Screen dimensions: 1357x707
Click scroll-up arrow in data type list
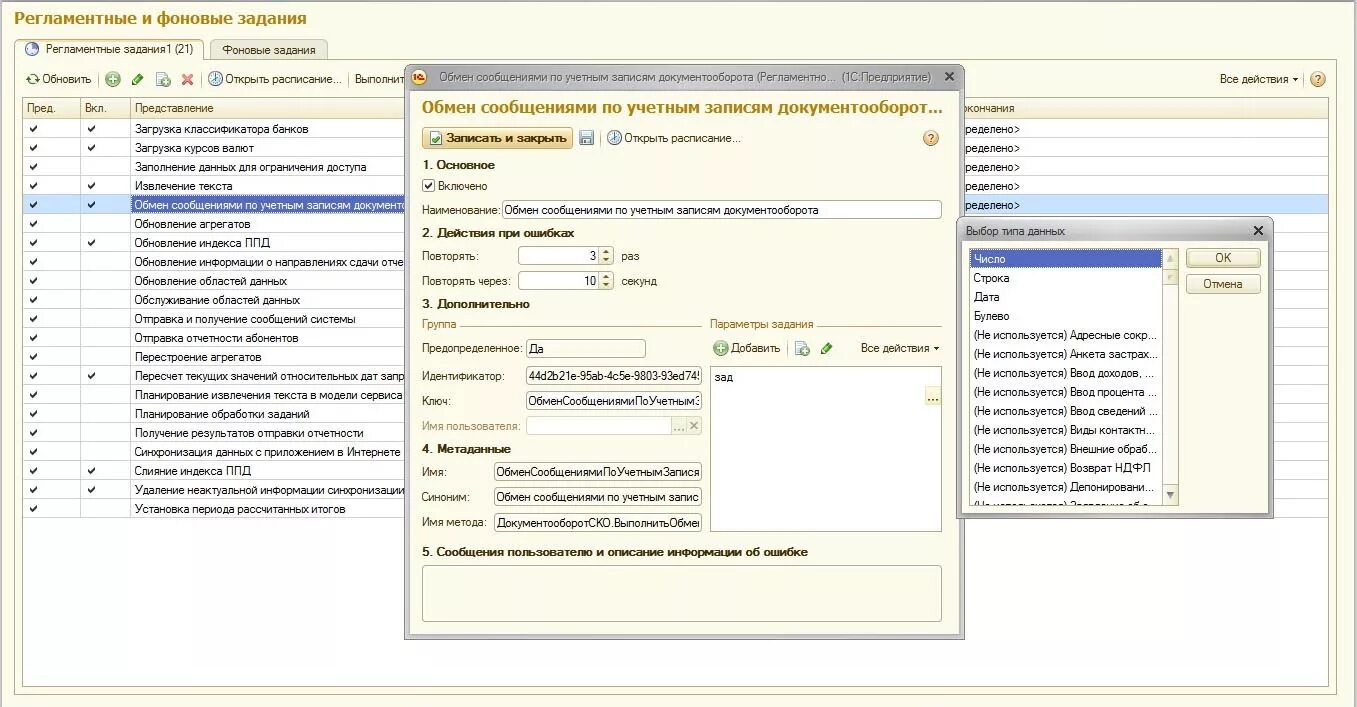pos(1171,258)
